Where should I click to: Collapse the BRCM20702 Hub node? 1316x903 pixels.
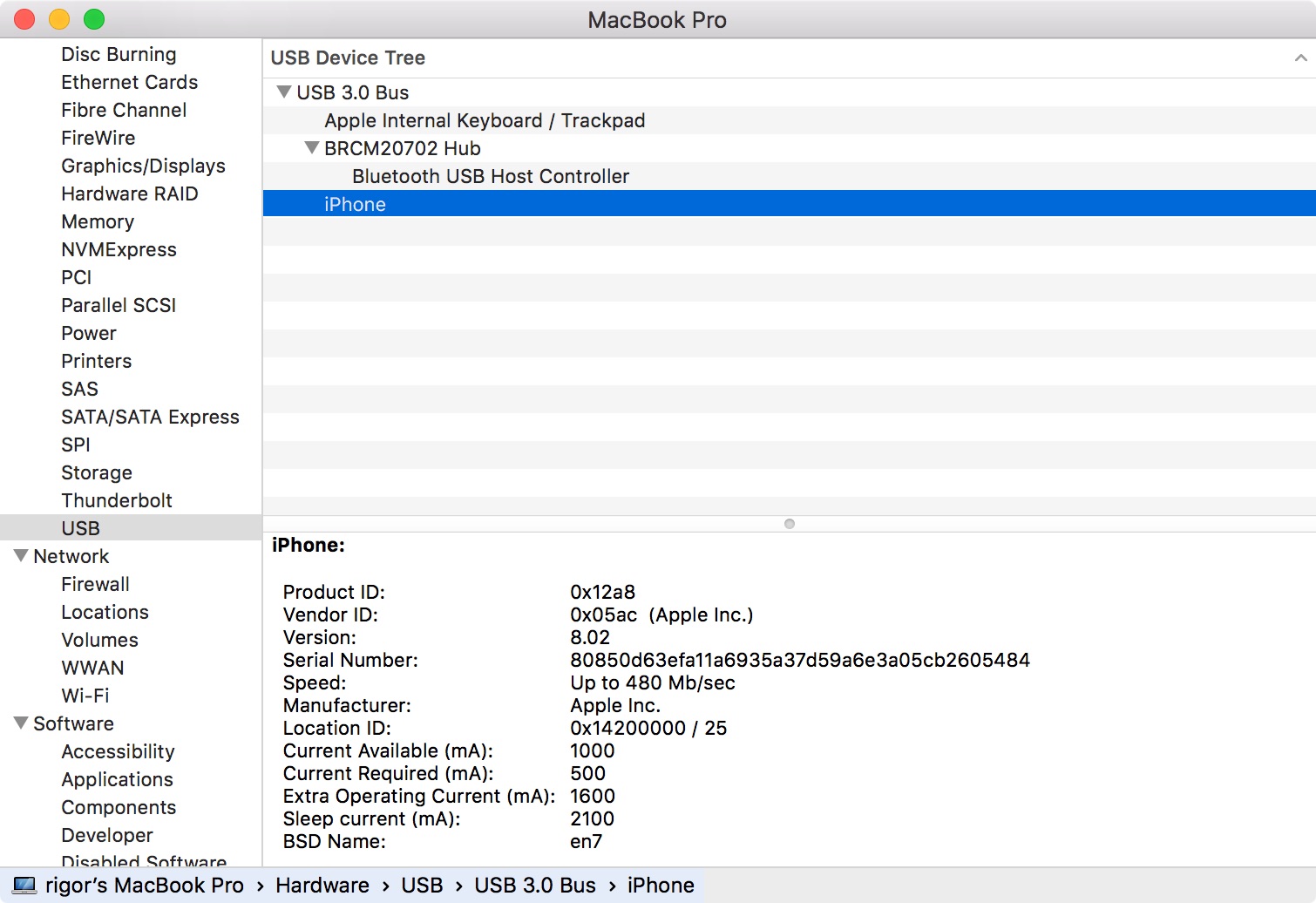[x=312, y=147]
